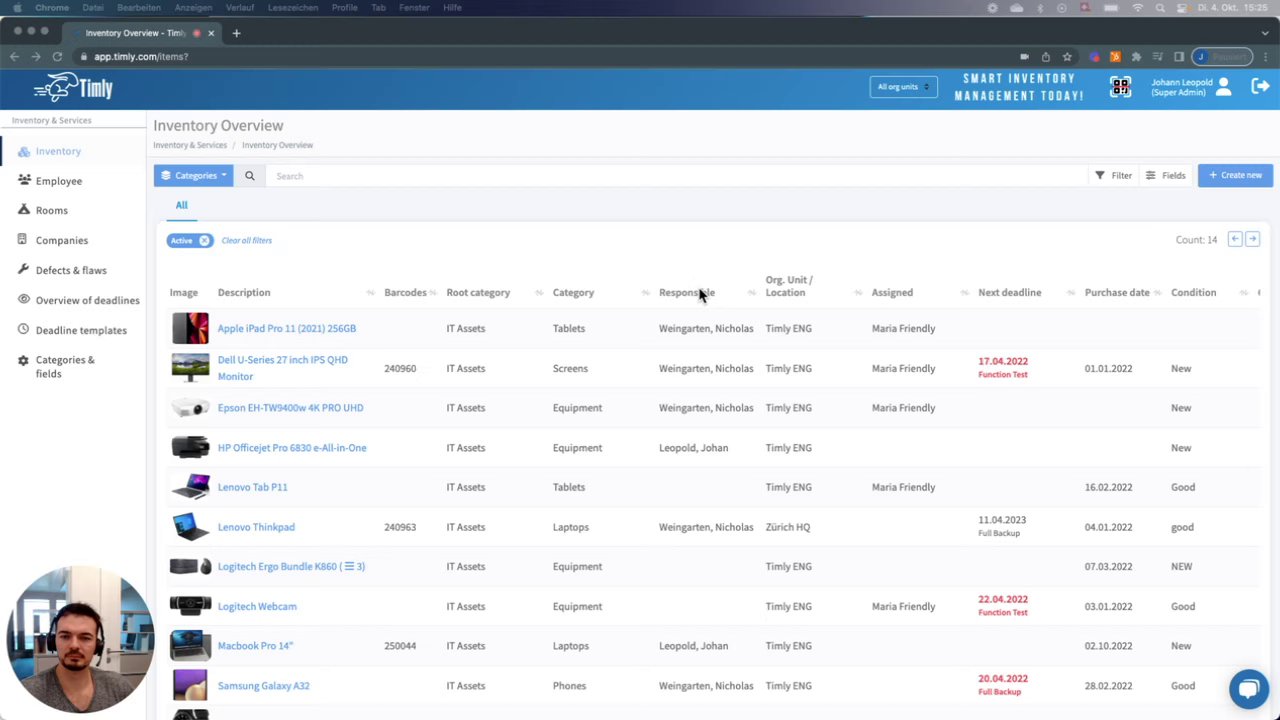This screenshot has height=720, width=1280.
Task: Open HP Officejet Pro 6830 e-All-in-One item
Action: point(292,448)
